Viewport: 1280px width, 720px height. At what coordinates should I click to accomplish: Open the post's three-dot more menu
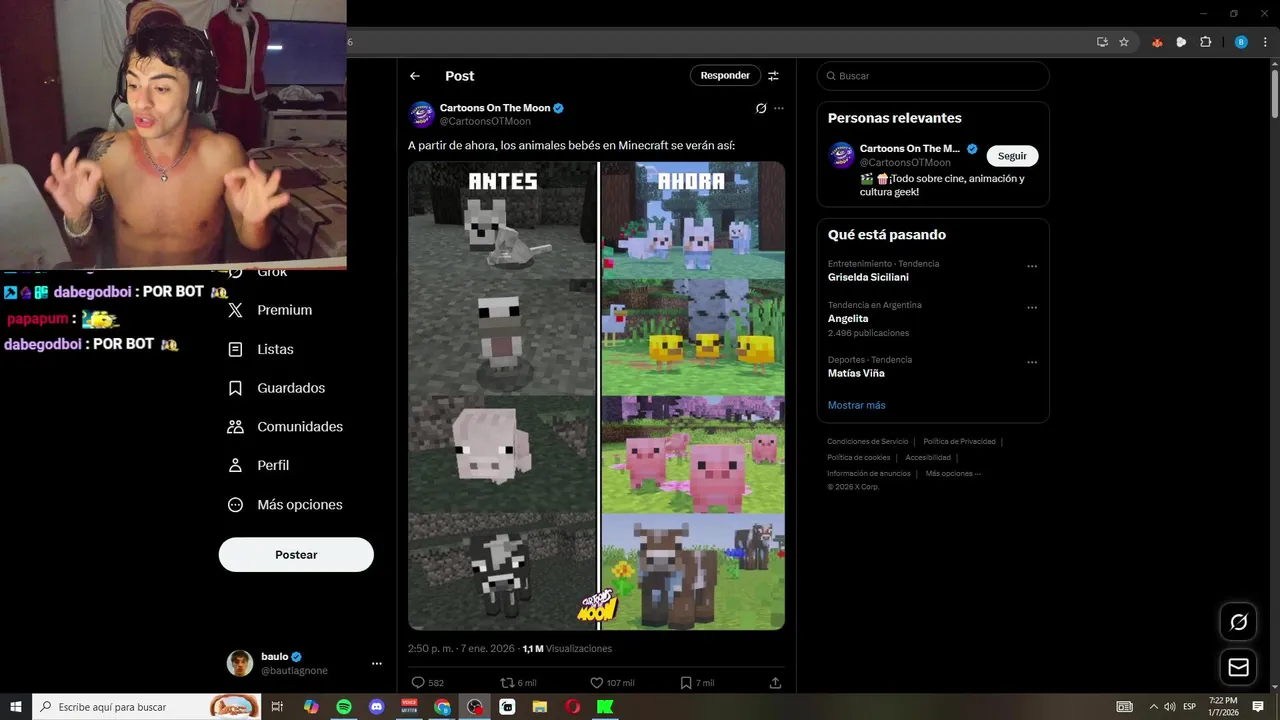[x=779, y=108]
